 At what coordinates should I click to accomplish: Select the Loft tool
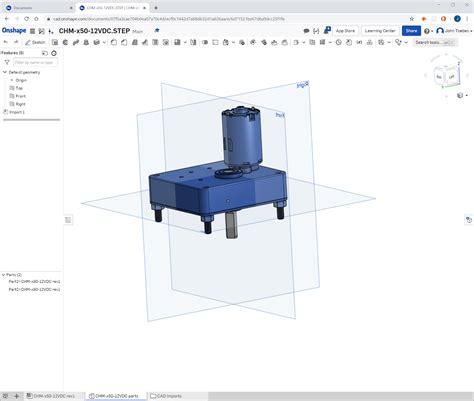pyautogui.click(x=86, y=42)
